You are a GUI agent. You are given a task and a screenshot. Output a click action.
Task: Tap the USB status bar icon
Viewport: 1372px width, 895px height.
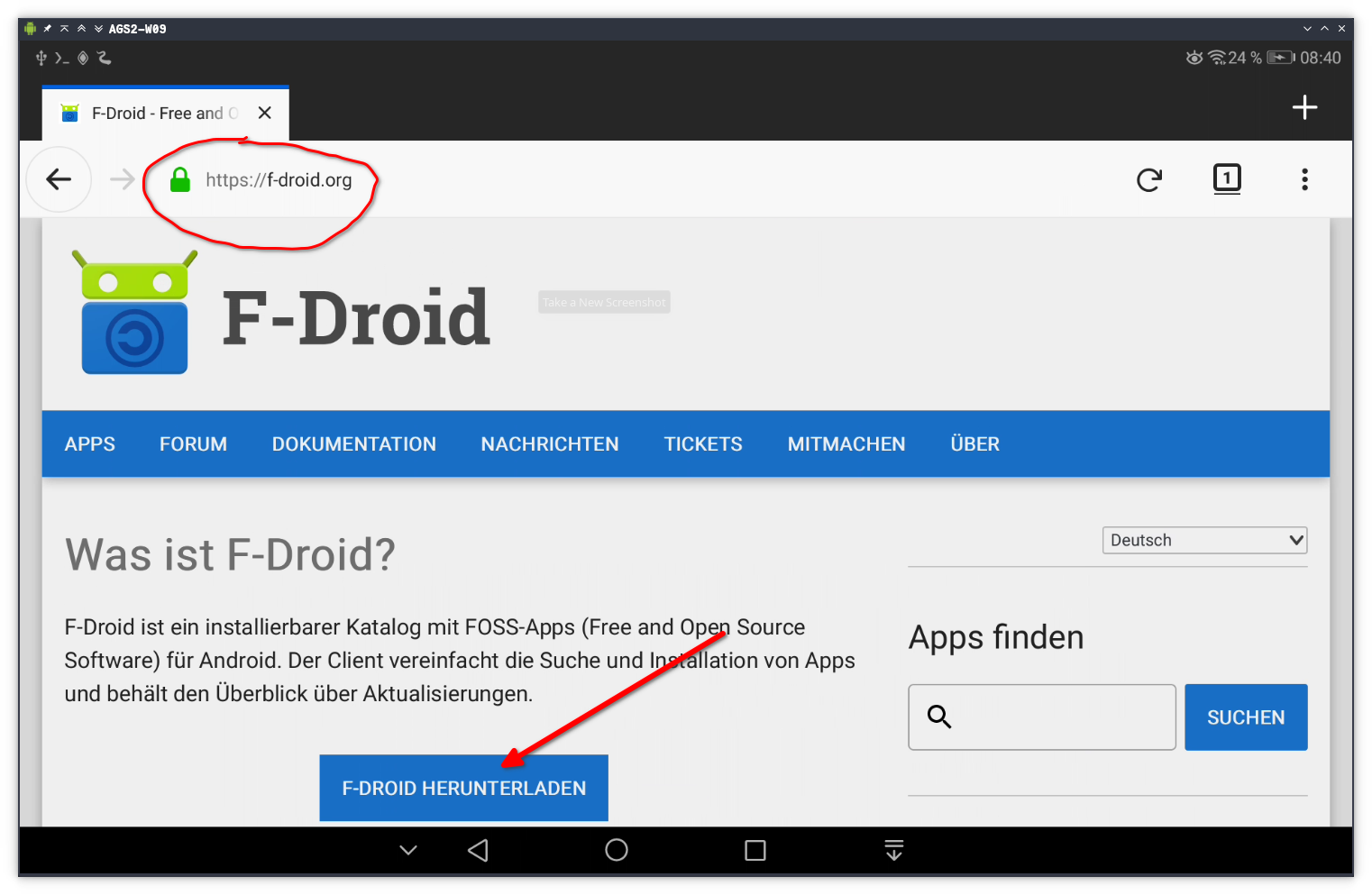point(41,58)
